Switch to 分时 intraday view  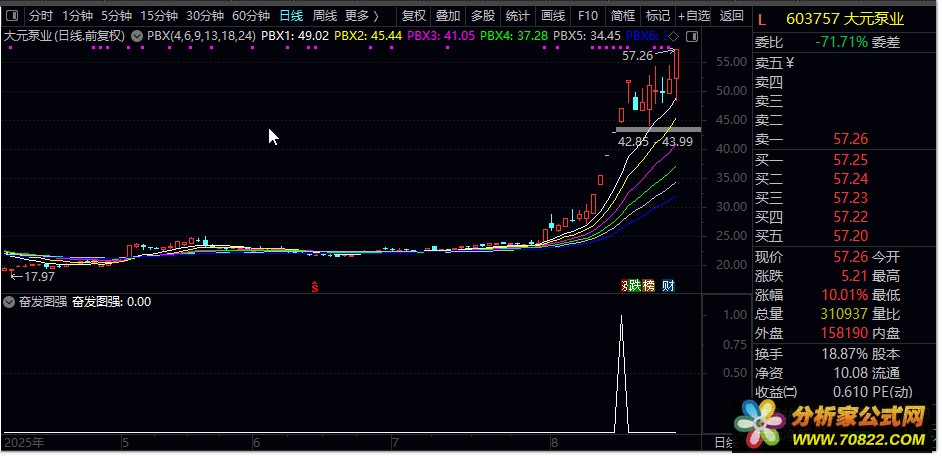pyautogui.click(x=41, y=16)
